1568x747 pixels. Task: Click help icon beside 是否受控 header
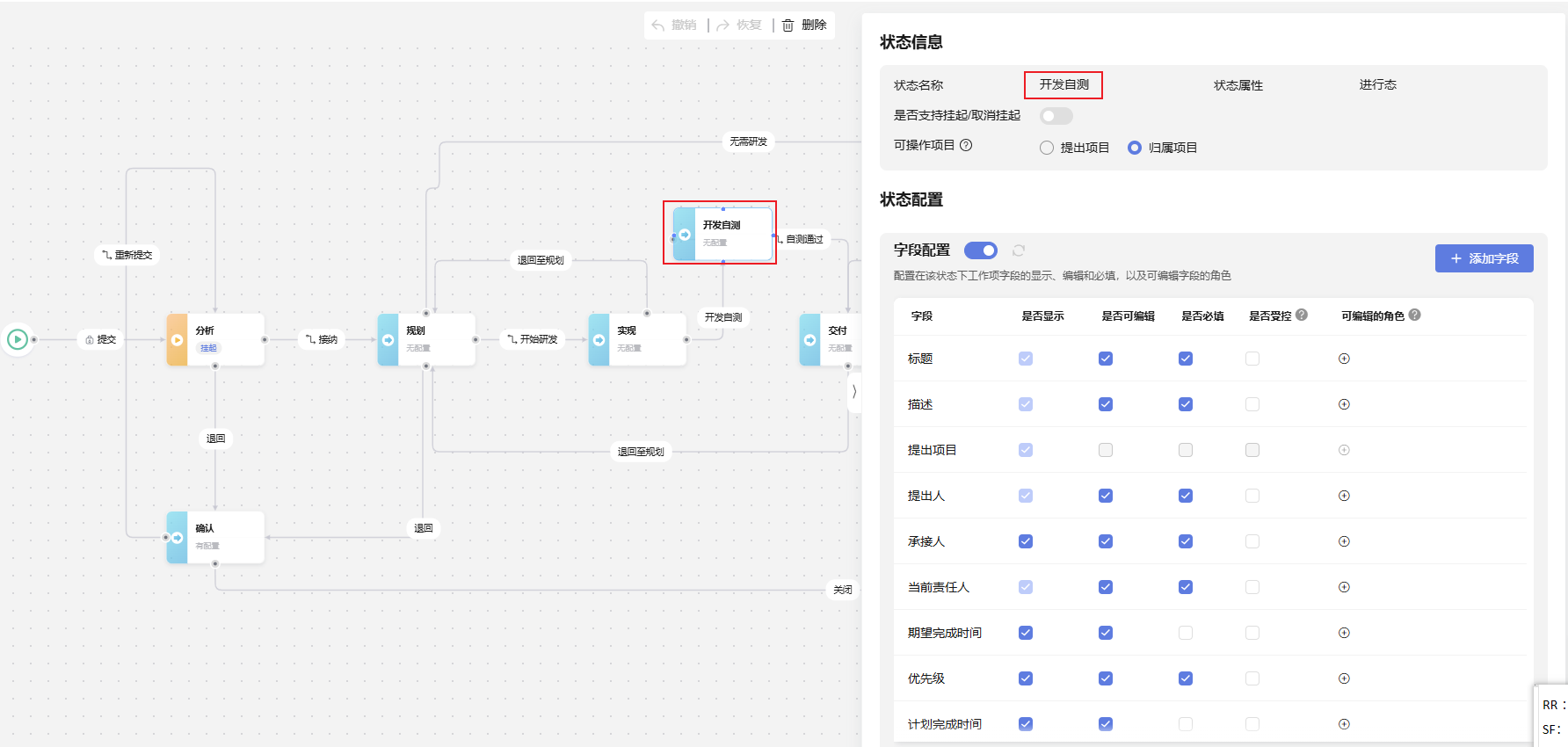(x=1302, y=315)
